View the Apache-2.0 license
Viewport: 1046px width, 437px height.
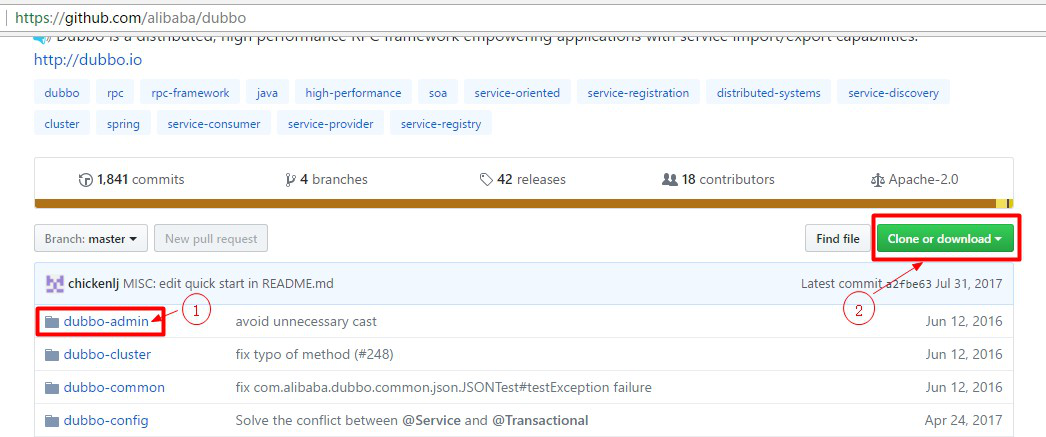click(915, 180)
